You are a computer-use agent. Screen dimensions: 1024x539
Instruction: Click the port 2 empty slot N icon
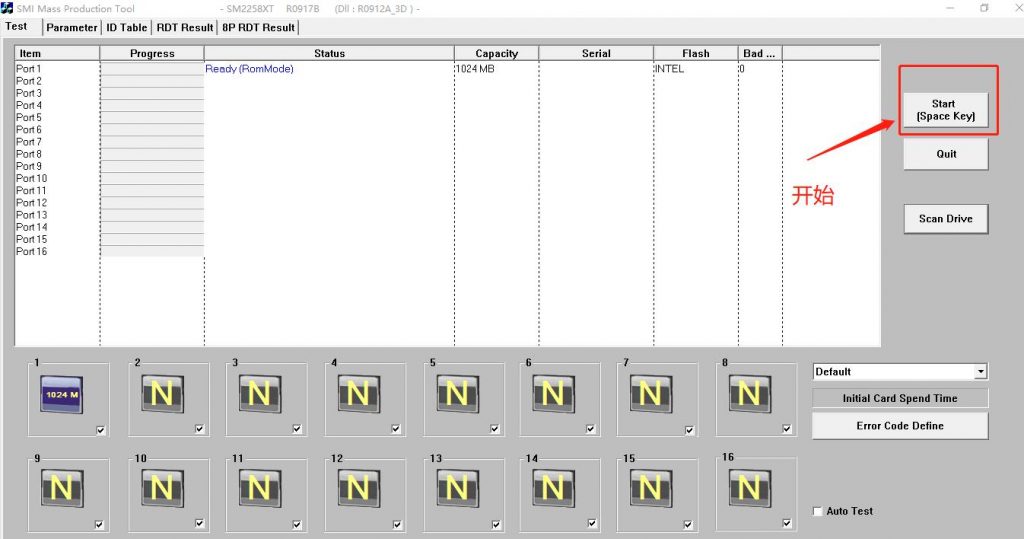point(161,395)
